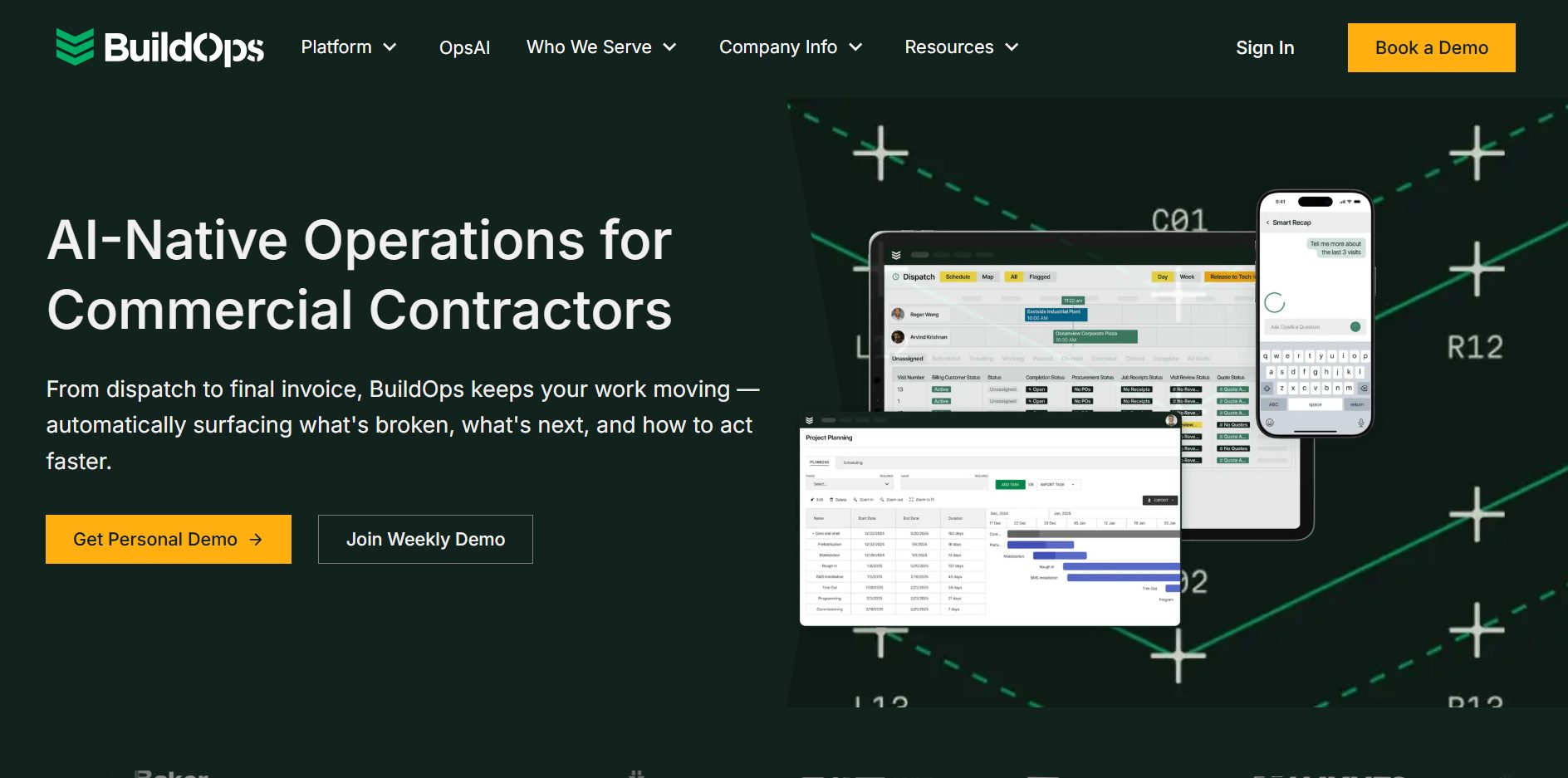Open the Company Info menu

coord(791,47)
